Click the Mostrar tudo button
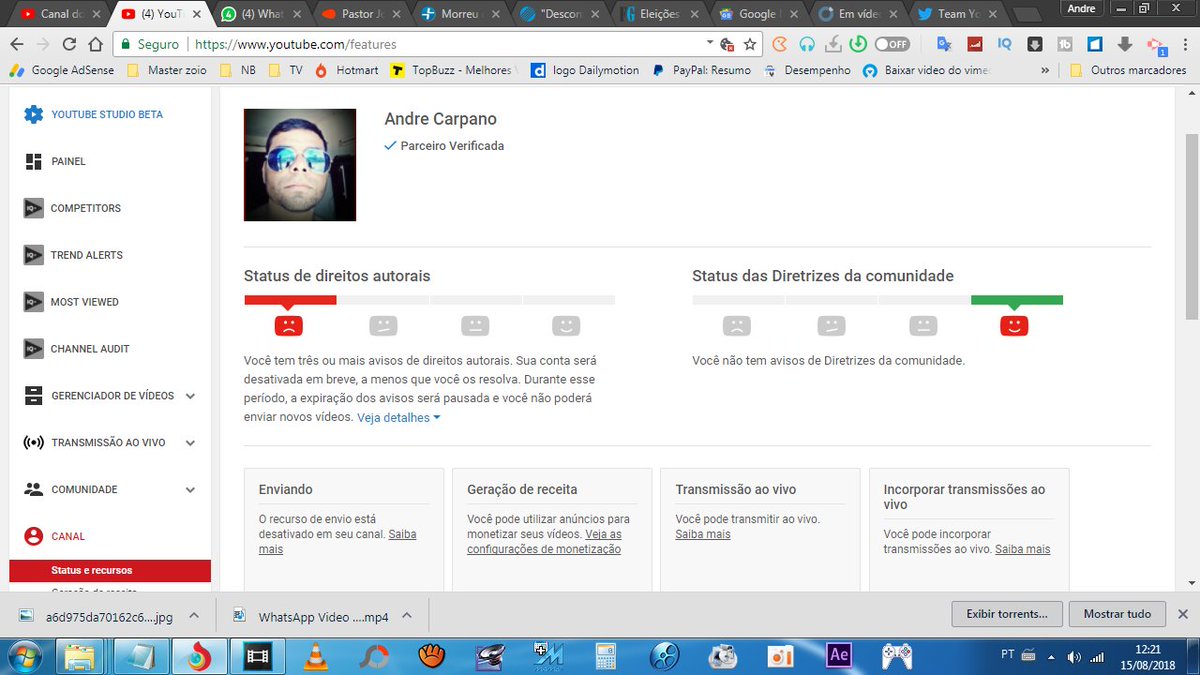This screenshot has height=675, width=1200. pyautogui.click(x=1117, y=614)
